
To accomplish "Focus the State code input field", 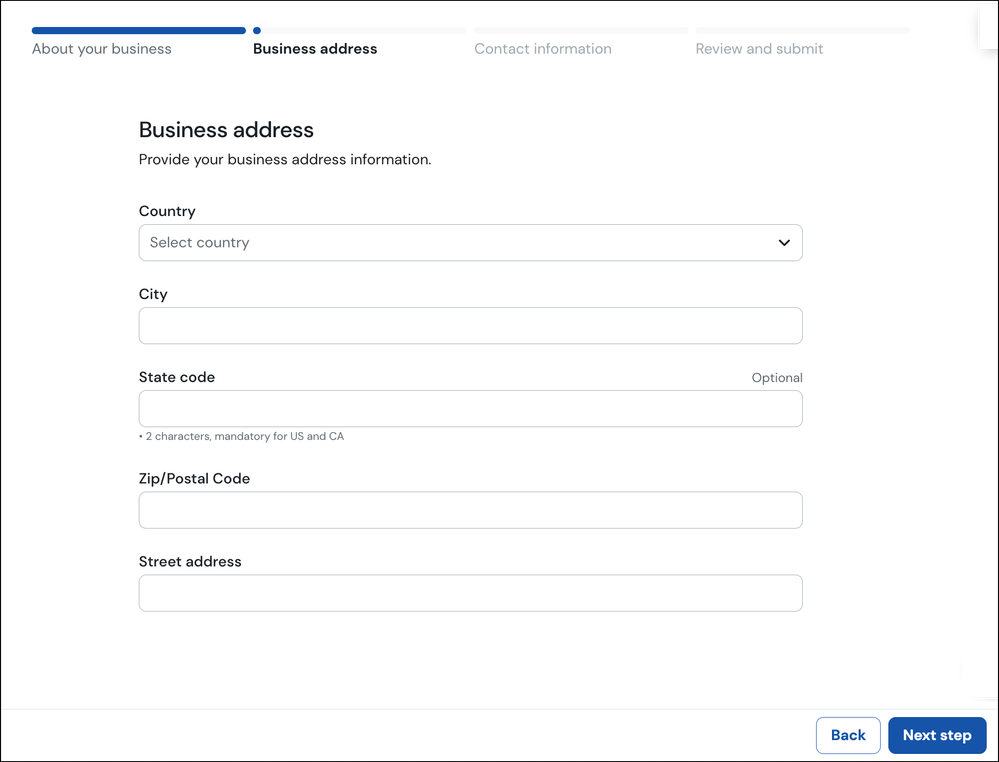I will (470, 408).
